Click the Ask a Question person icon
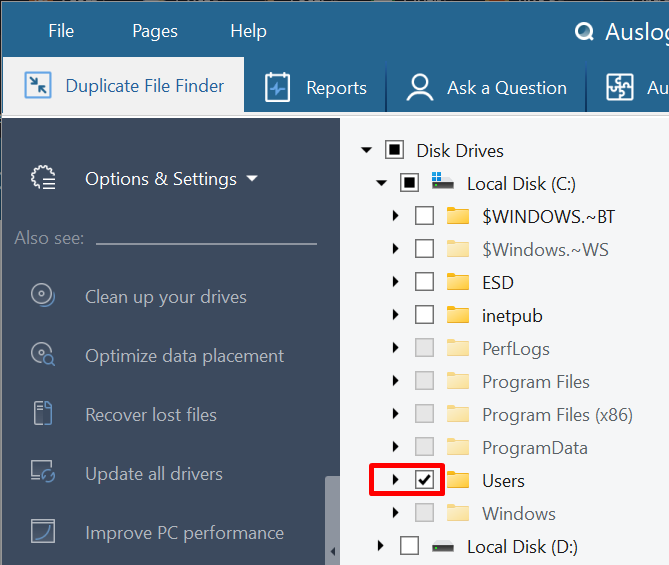Image resolution: width=669 pixels, height=565 pixels. click(419, 88)
